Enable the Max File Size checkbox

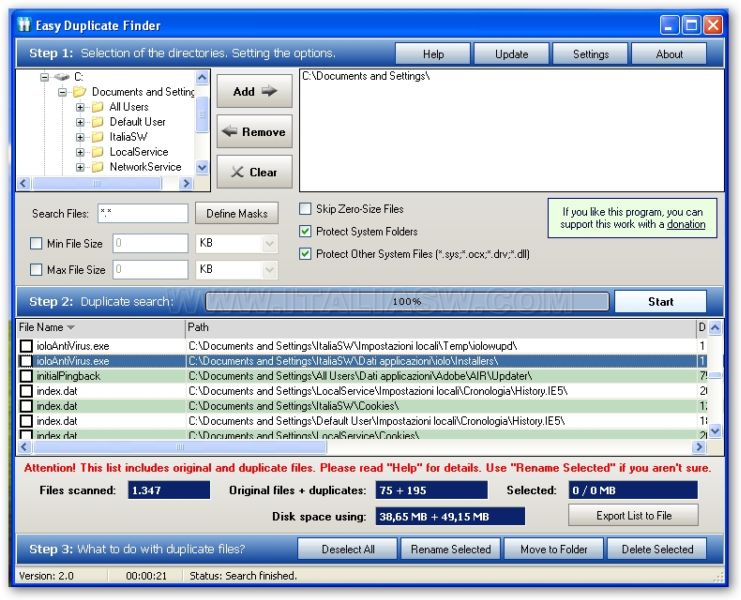coord(36,270)
